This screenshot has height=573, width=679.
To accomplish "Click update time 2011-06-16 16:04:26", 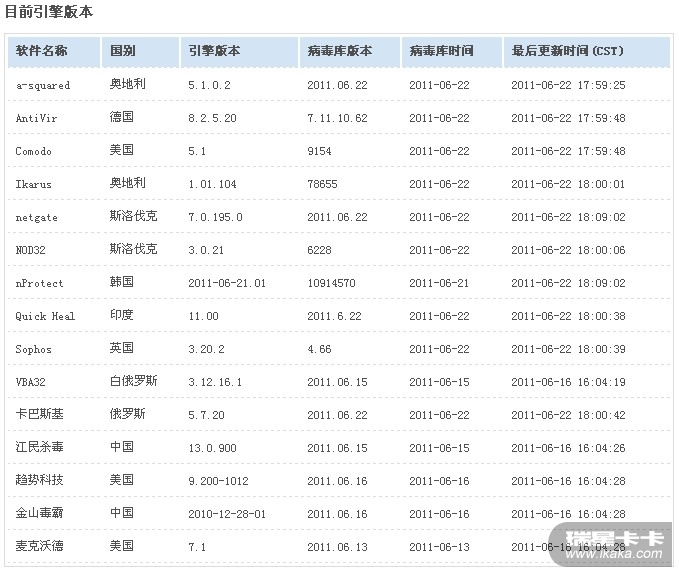I will point(568,448).
